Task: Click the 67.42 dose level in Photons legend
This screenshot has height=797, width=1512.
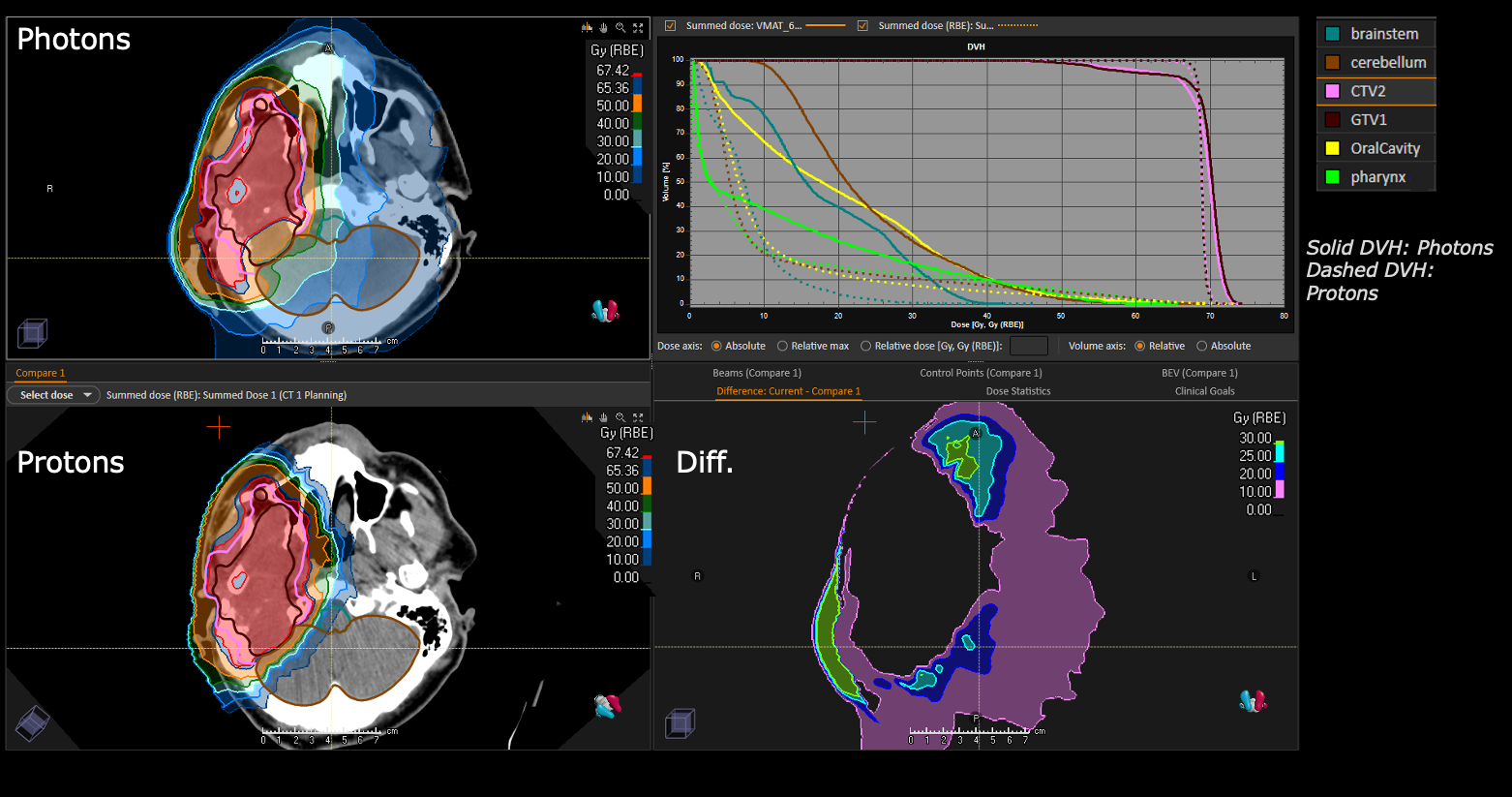Action: [x=613, y=71]
